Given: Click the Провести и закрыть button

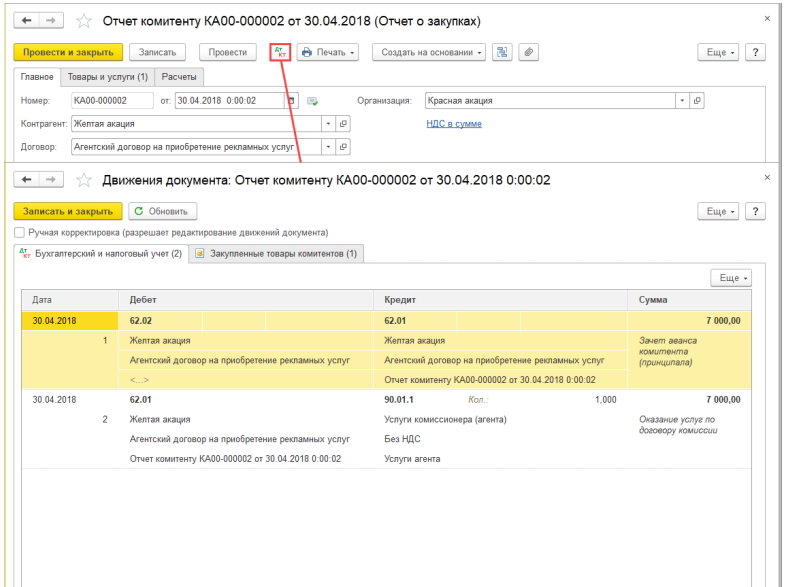Looking at the screenshot, I should pyautogui.click(x=68, y=52).
